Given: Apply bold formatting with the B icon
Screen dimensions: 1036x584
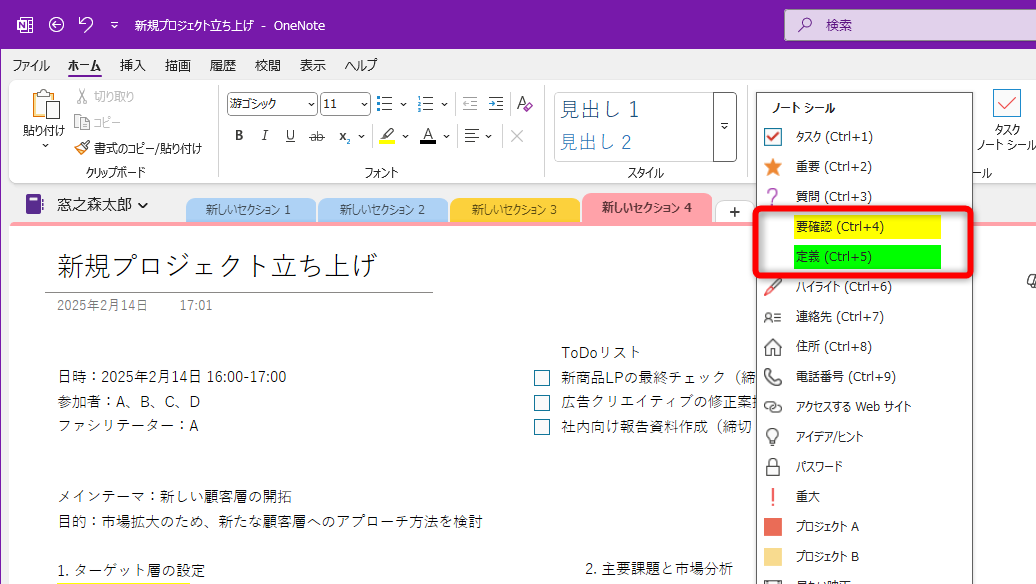Looking at the screenshot, I should [x=238, y=135].
